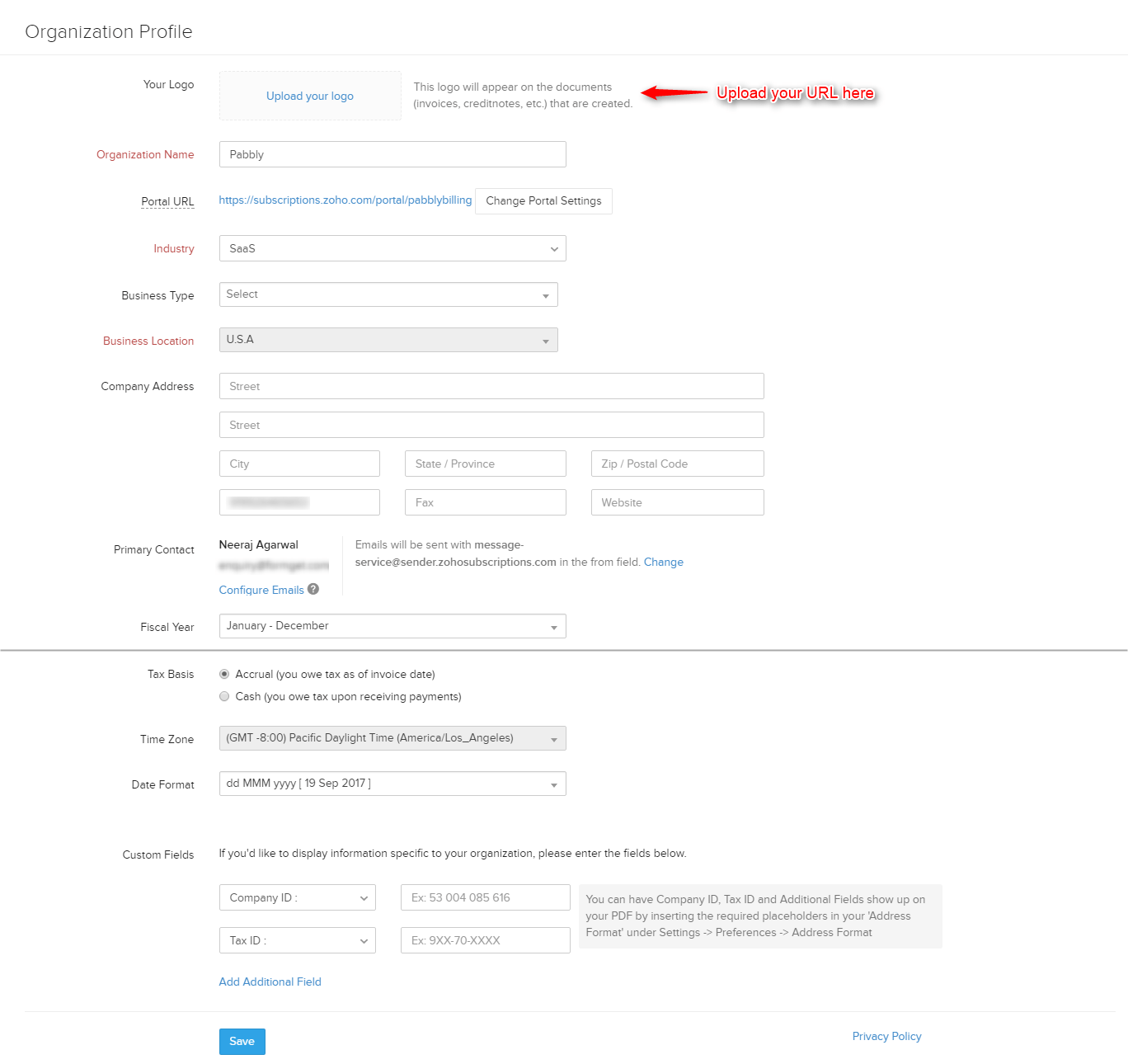Click the Organization Profile heading

pyautogui.click(x=109, y=31)
